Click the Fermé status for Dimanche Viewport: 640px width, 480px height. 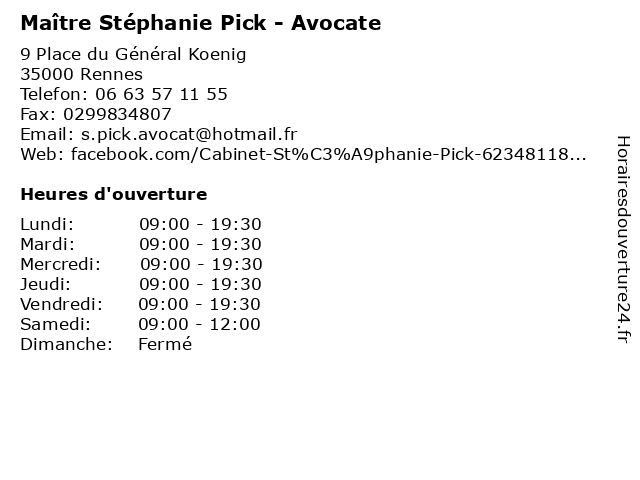[x=164, y=344]
